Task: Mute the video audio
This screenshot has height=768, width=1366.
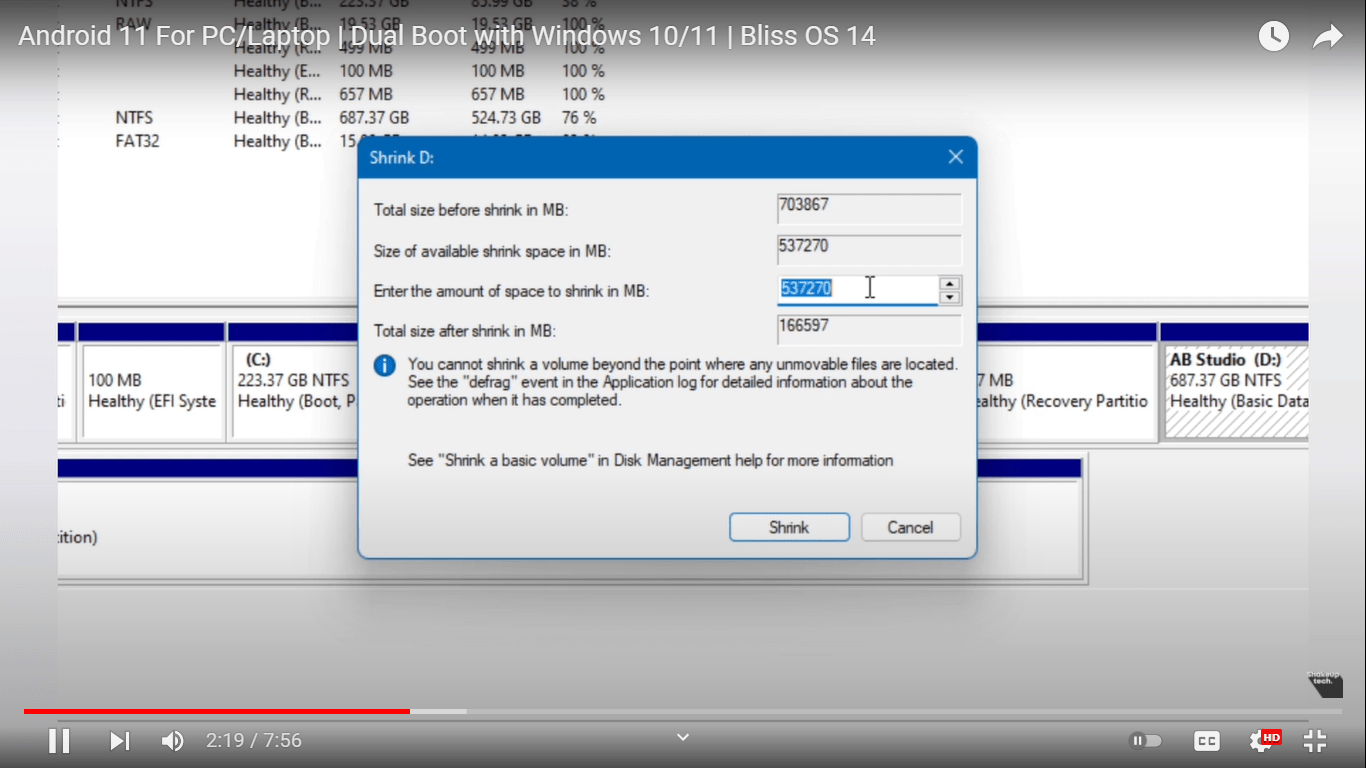Action: (172, 740)
